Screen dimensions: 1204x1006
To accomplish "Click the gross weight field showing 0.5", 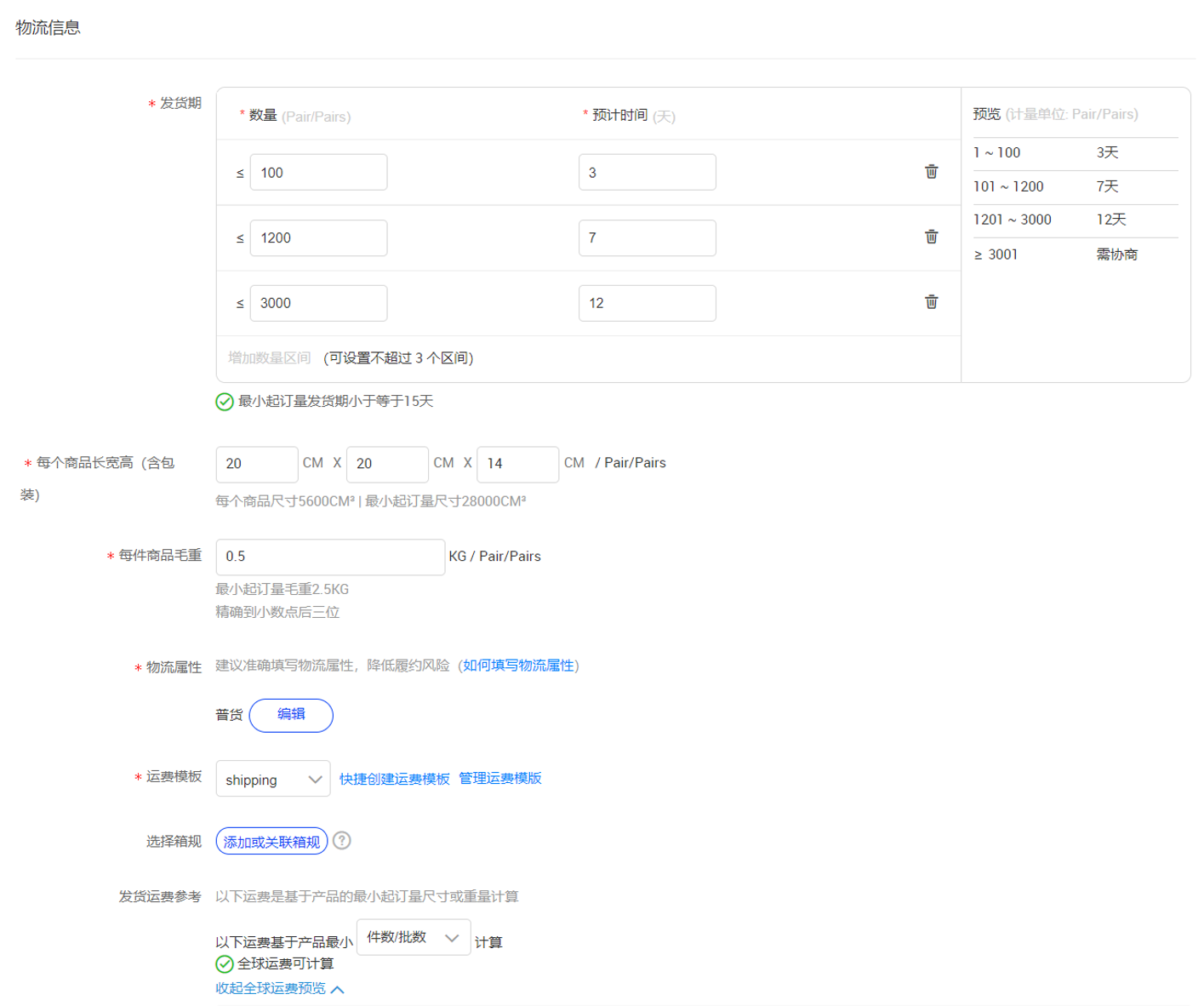I will [330, 557].
